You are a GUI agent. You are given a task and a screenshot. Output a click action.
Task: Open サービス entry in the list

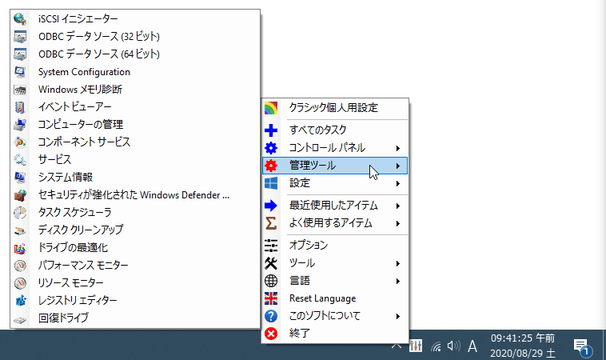pyautogui.click(x=135, y=160)
